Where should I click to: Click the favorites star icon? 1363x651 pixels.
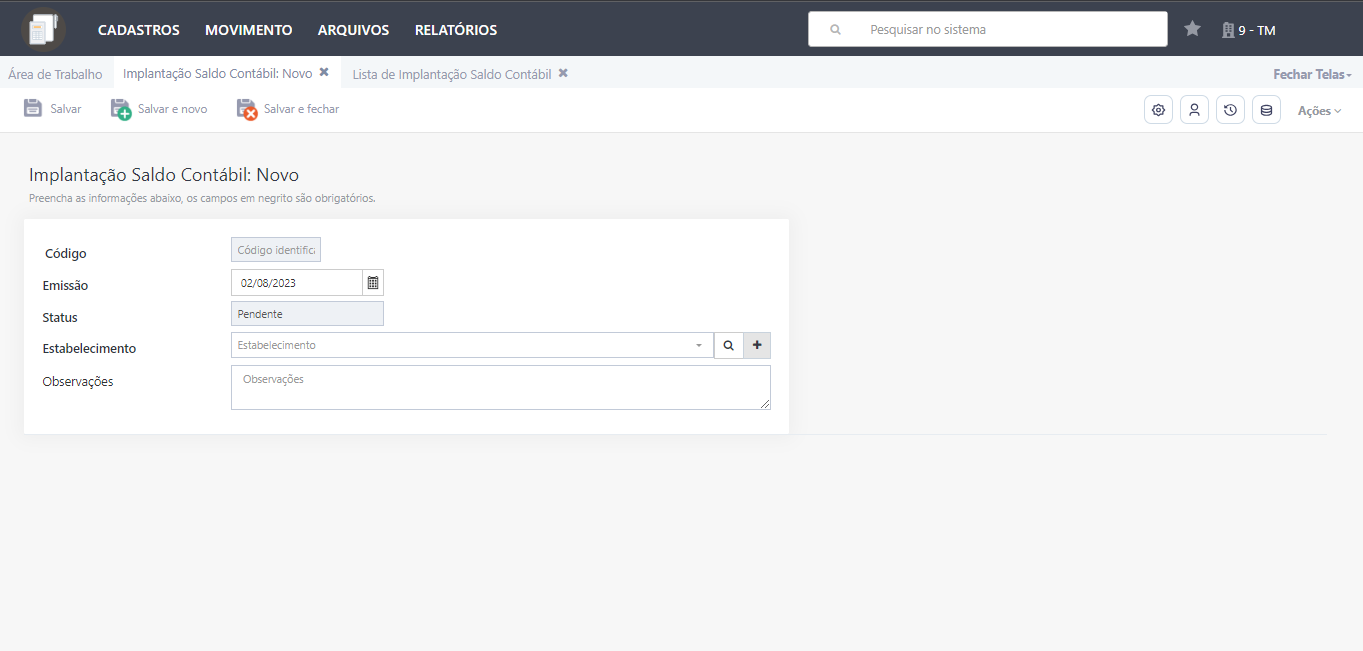(1192, 29)
